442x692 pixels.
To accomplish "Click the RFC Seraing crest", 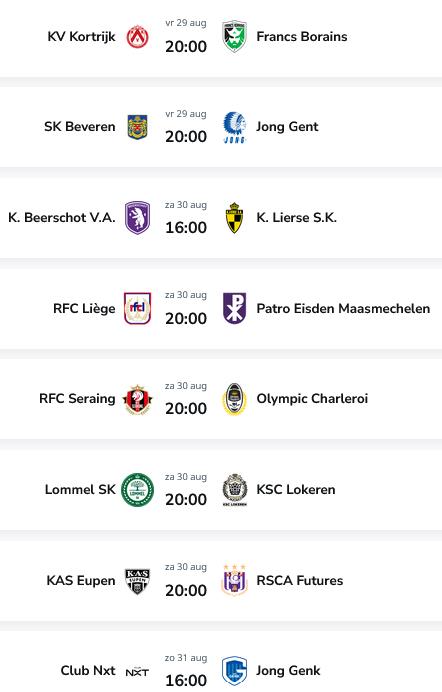I will pyautogui.click(x=138, y=399).
